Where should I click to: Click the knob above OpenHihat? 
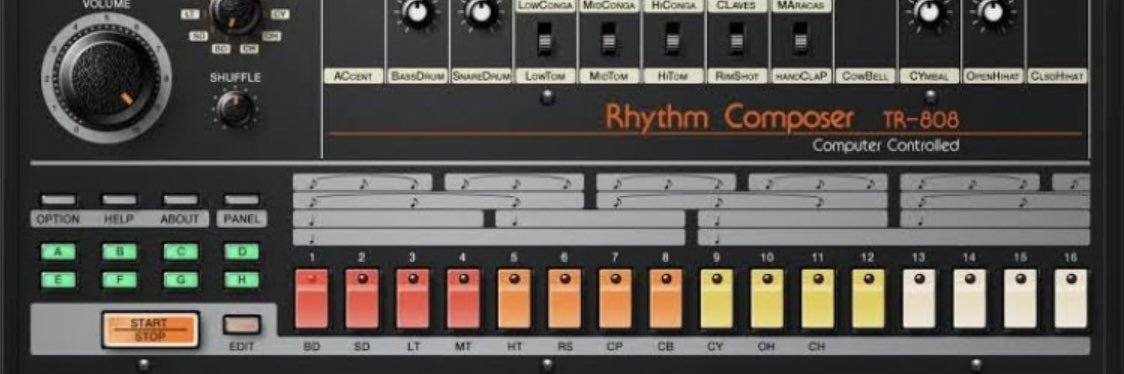(x=993, y=13)
